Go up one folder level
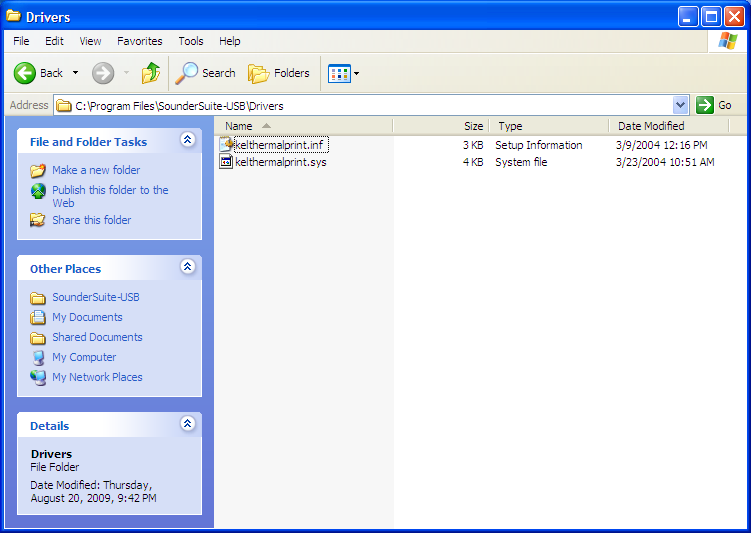 point(151,73)
